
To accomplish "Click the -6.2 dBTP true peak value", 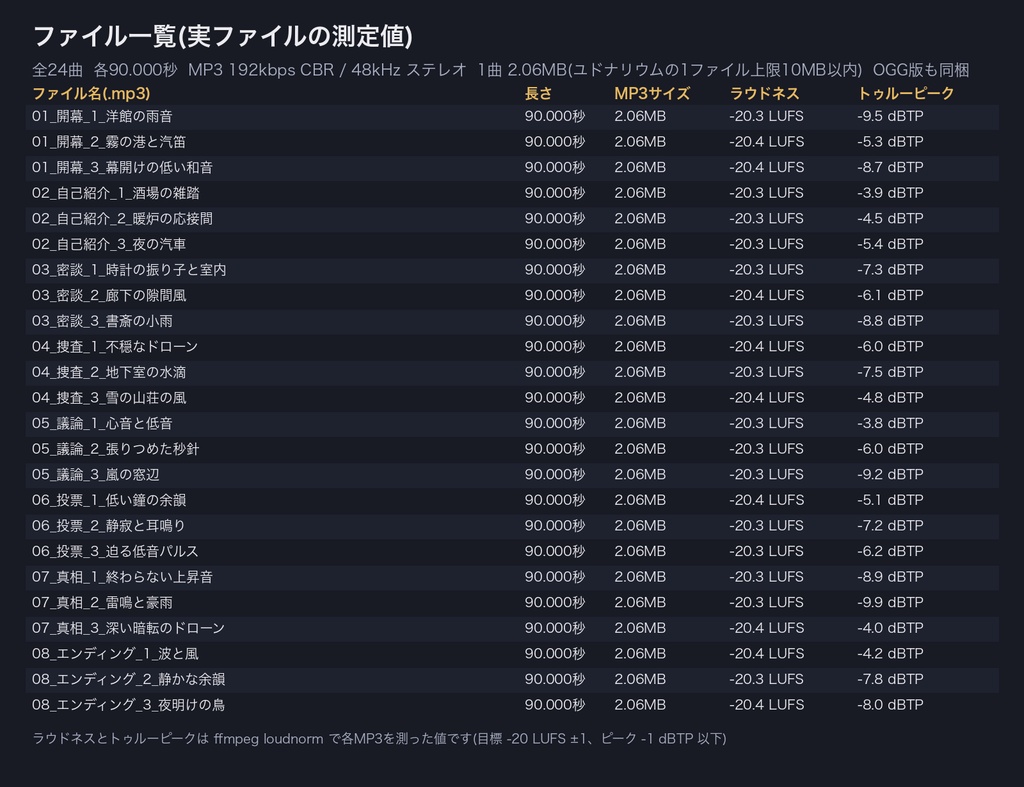I will pyautogui.click(x=890, y=551).
